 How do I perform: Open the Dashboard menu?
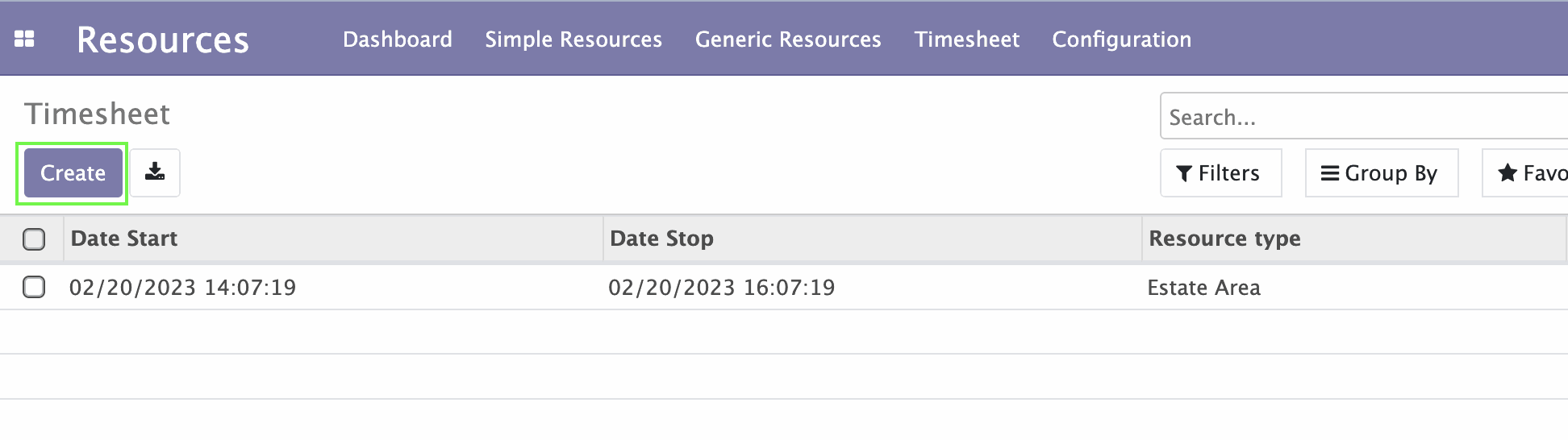[398, 39]
